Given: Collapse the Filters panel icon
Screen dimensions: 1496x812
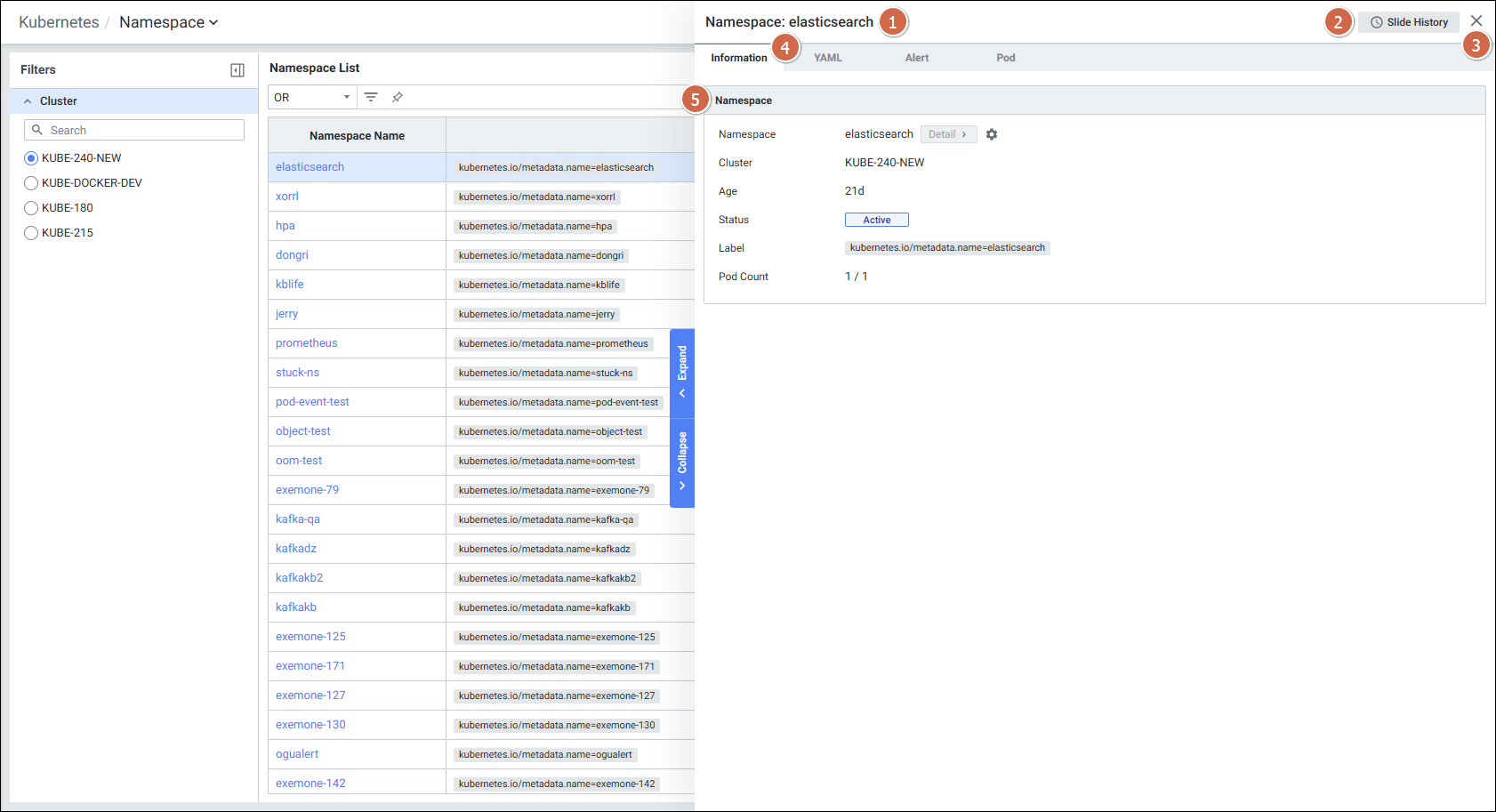Looking at the screenshot, I should [x=237, y=70].
